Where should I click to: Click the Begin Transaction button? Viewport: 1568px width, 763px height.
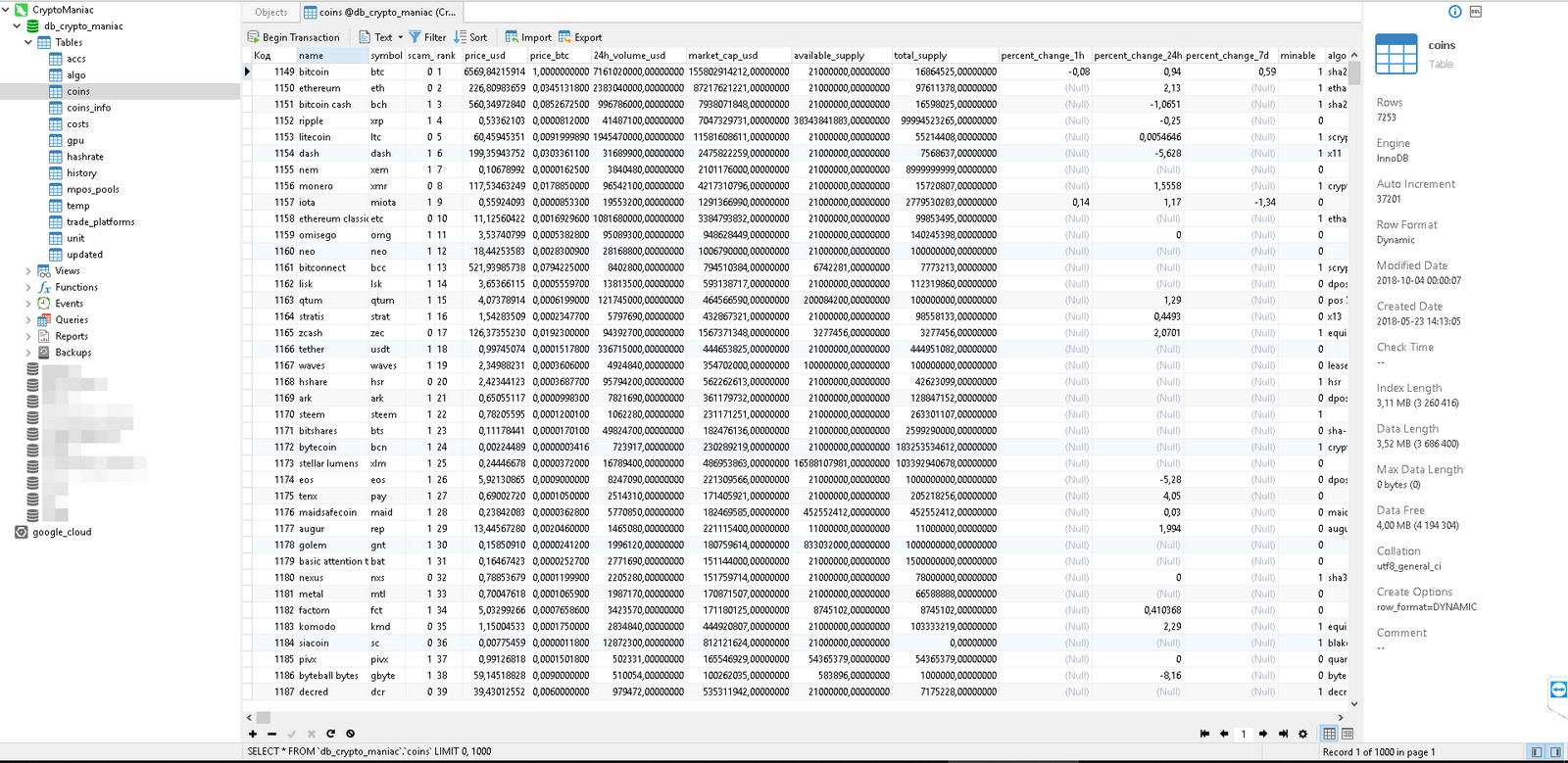[x=294, y=37]
